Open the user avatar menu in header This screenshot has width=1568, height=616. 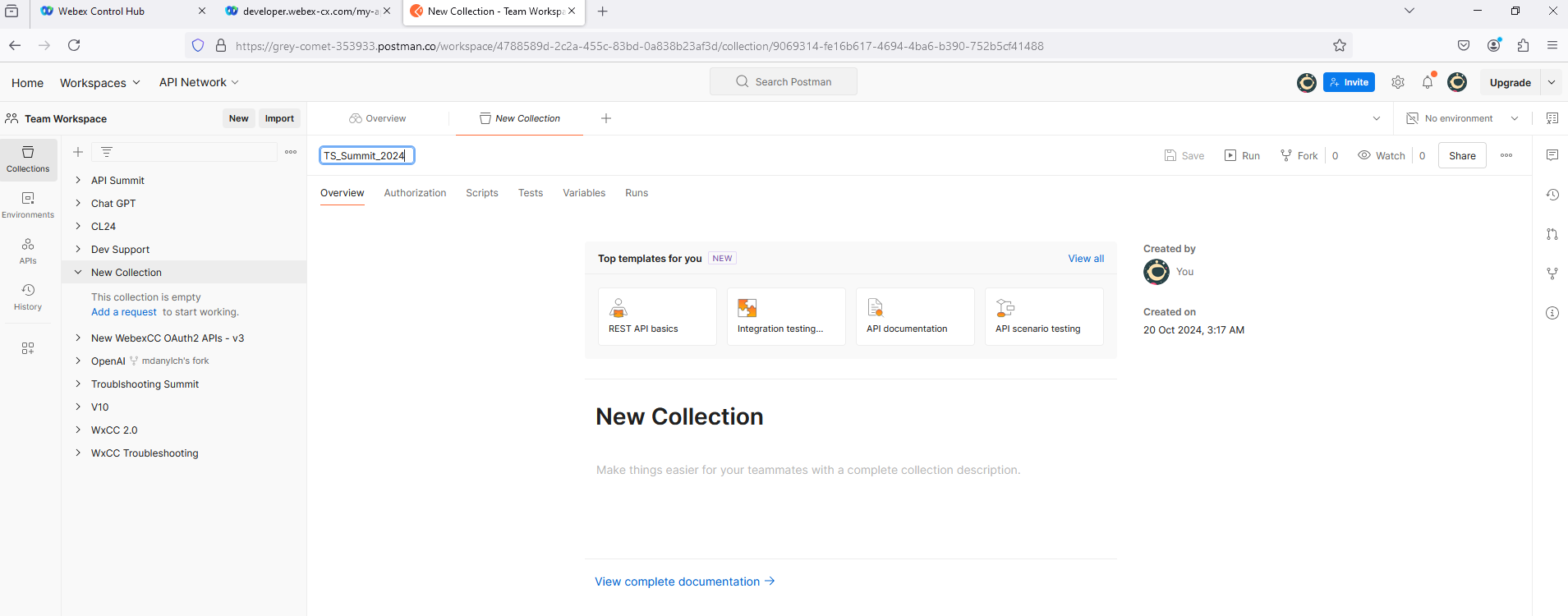click(x=1457, y=82)
